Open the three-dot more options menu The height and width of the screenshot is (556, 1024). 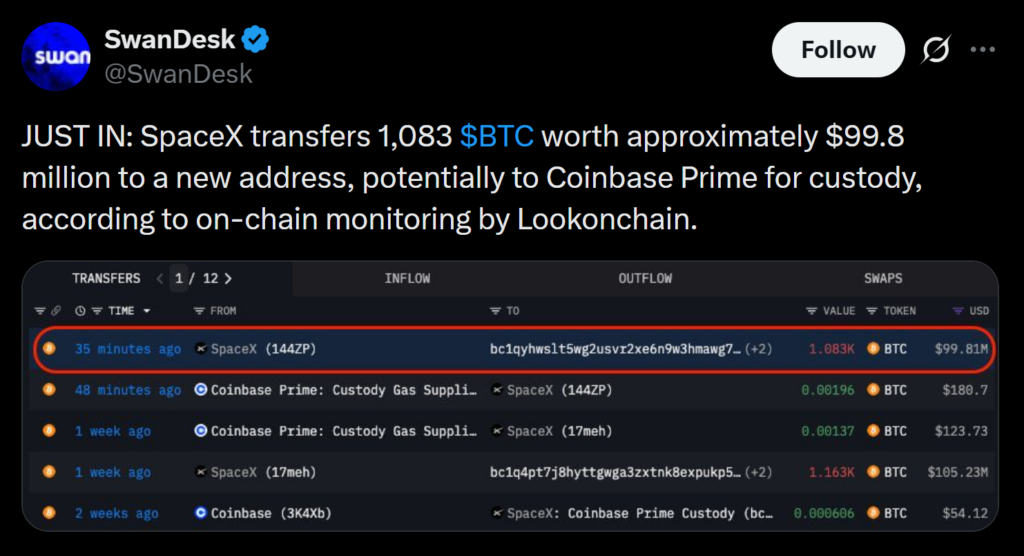tap(983, 50)
